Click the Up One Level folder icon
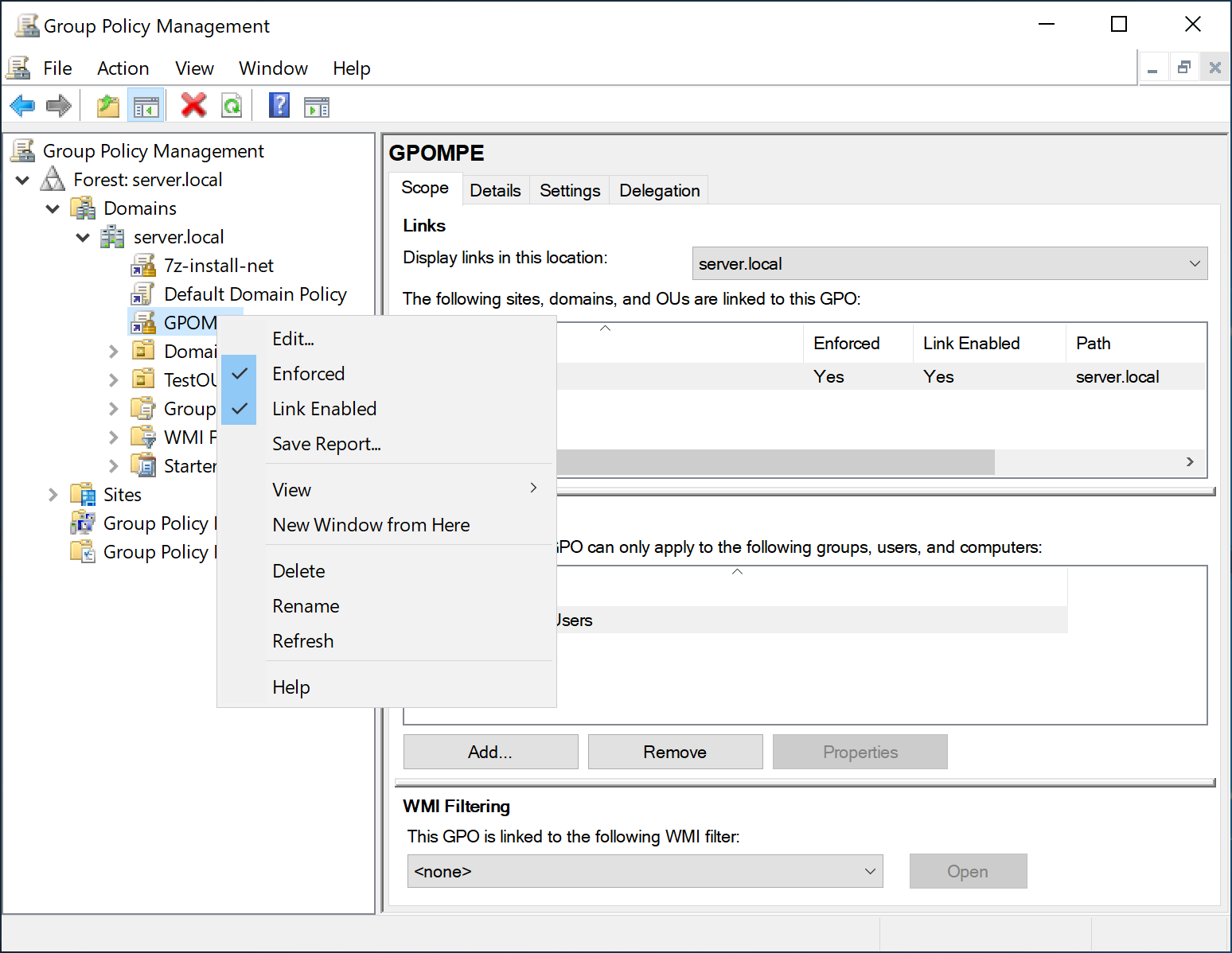The image size is (1232, 953). point(107,105)
